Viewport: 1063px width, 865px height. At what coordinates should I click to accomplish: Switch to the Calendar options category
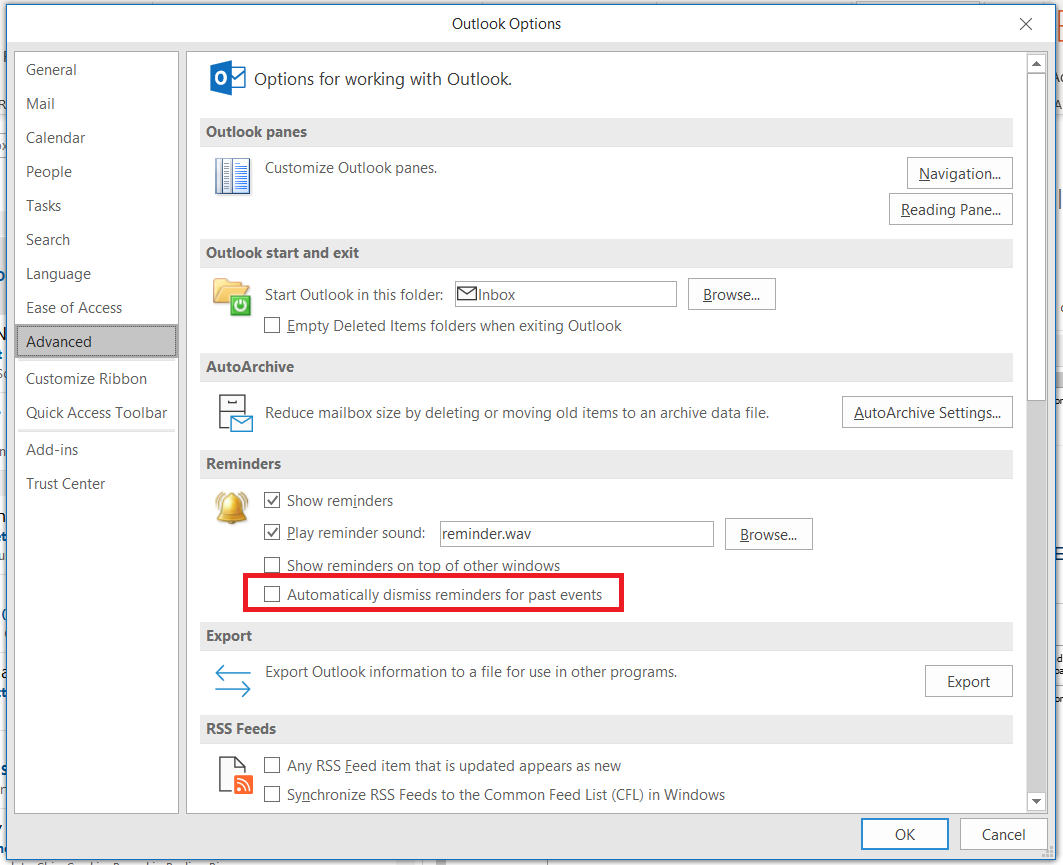96,138
